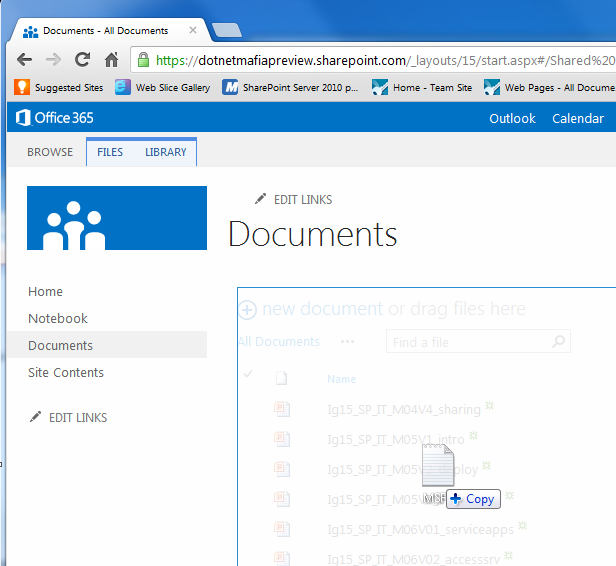Click PowerPoint icon for Ig15_SP_IT_M05V1_intro

[x=282, y=439]
